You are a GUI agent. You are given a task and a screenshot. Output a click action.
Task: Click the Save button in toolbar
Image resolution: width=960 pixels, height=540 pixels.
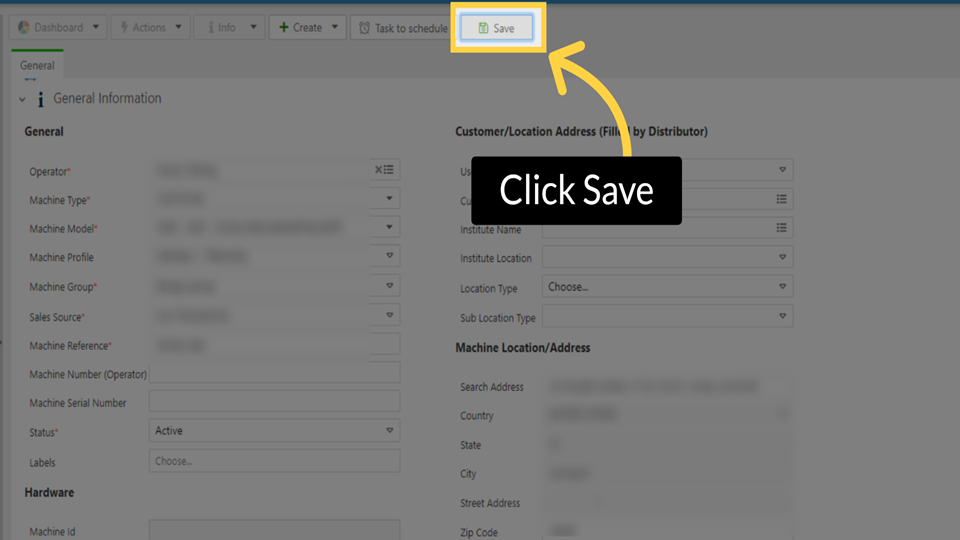pyautogui.click(x=496, y=28)
